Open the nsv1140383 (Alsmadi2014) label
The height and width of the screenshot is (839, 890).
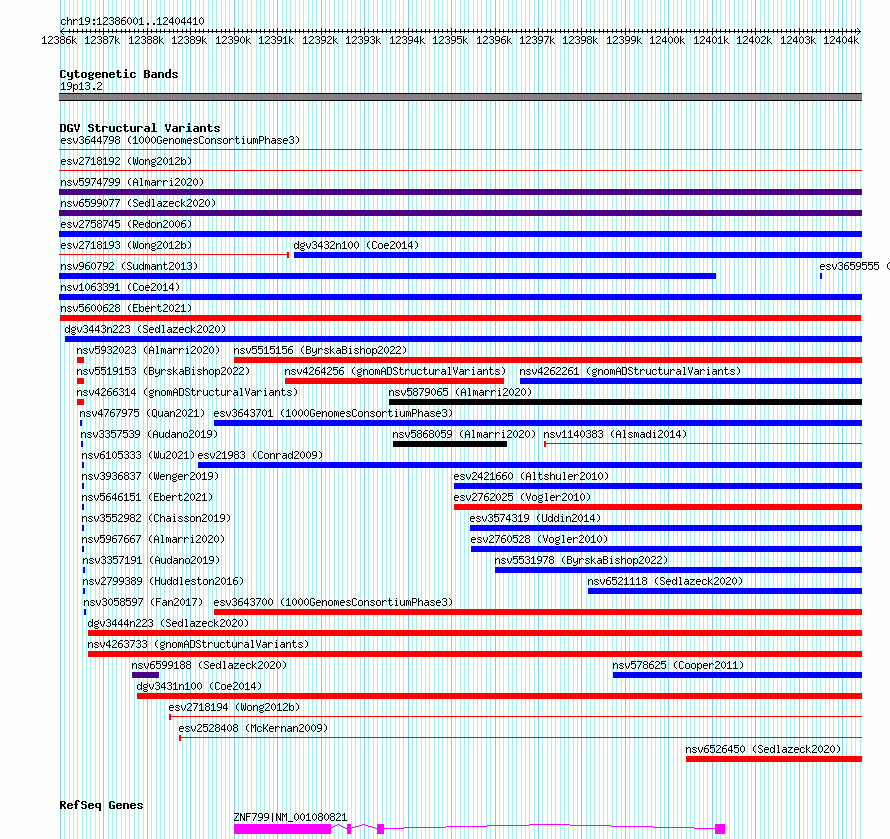615,434
